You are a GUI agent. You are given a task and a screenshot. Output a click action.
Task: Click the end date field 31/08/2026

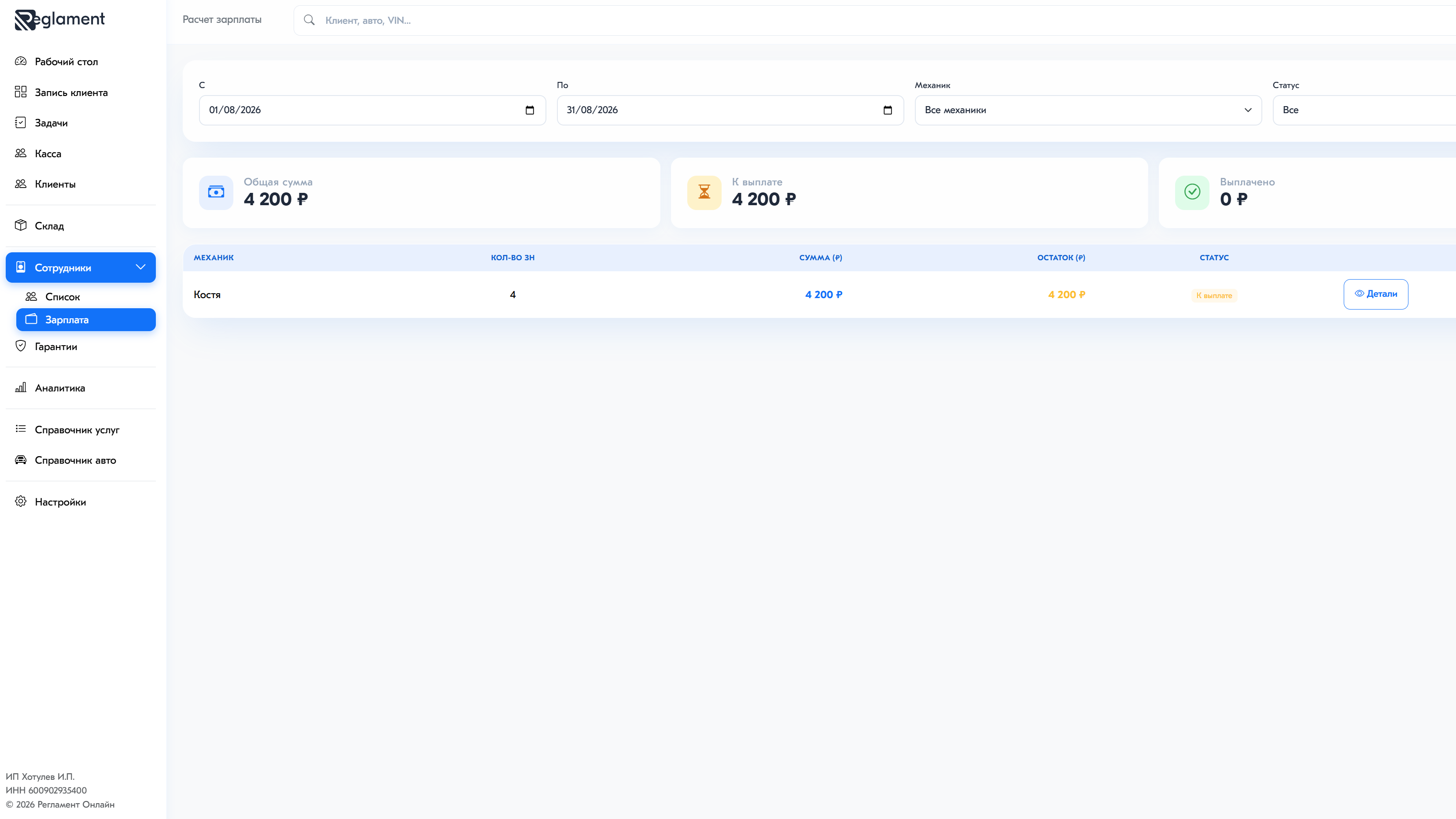click(730, 110)
